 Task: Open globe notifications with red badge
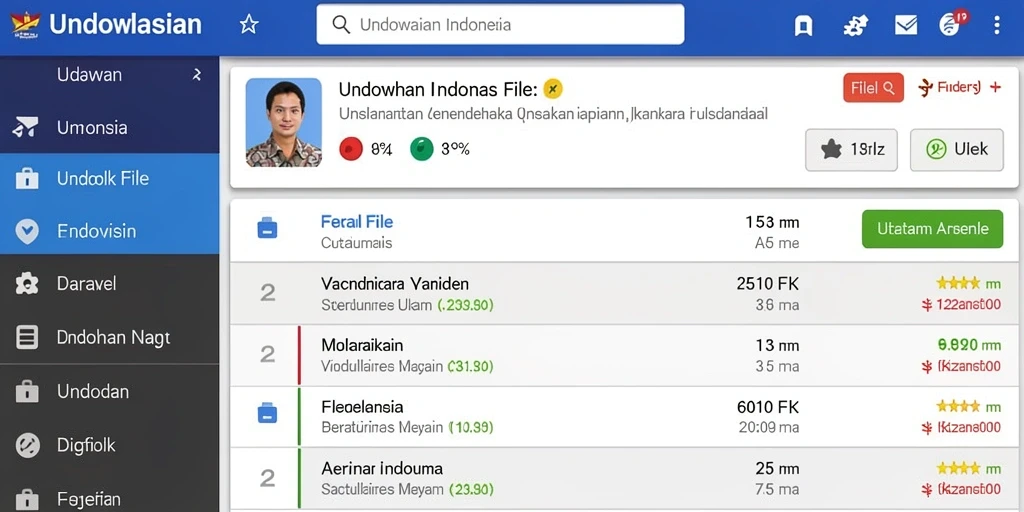click(952, 23)
